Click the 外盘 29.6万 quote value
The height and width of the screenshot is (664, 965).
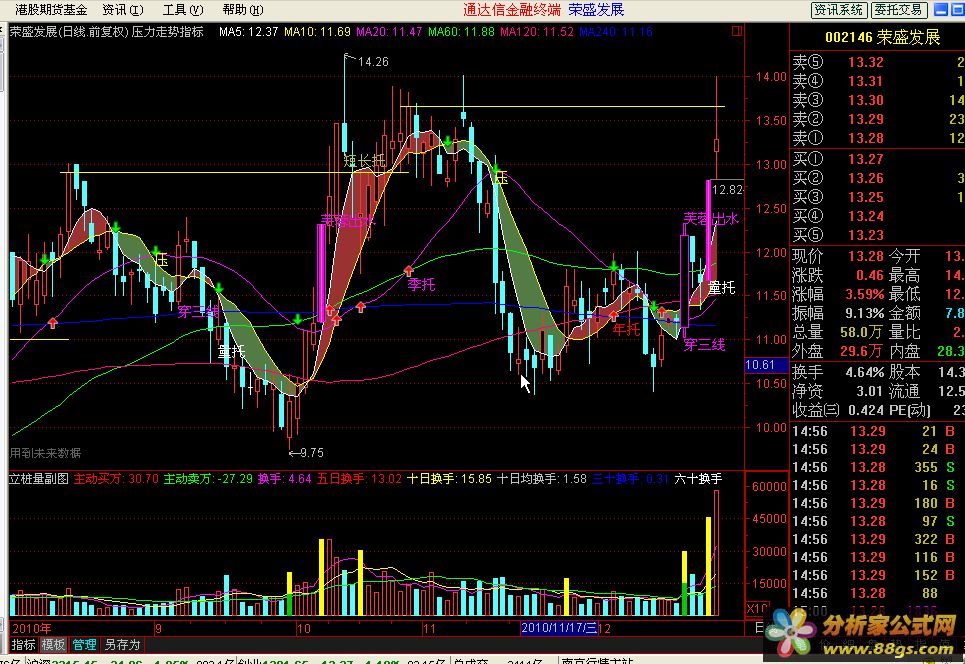[x=863, y=351]
